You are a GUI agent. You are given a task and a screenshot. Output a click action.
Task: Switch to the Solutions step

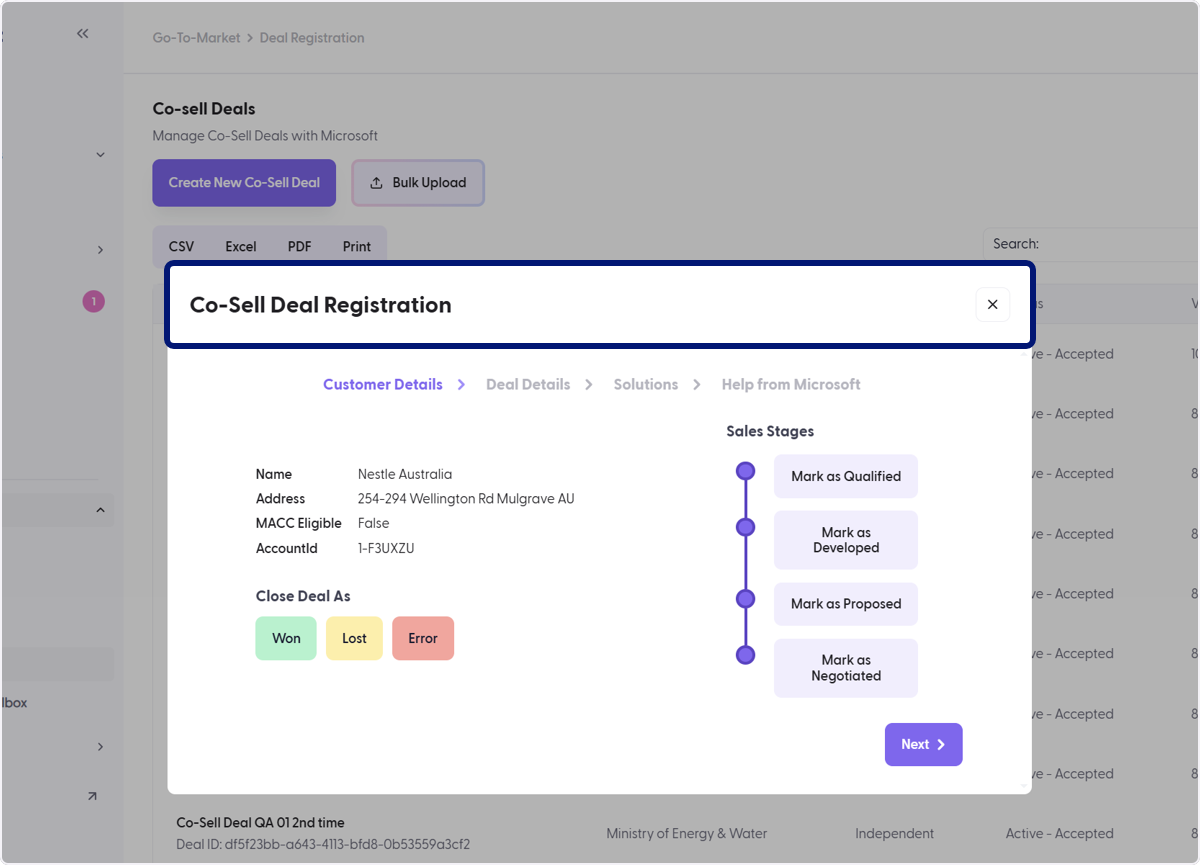coord(646,384)
